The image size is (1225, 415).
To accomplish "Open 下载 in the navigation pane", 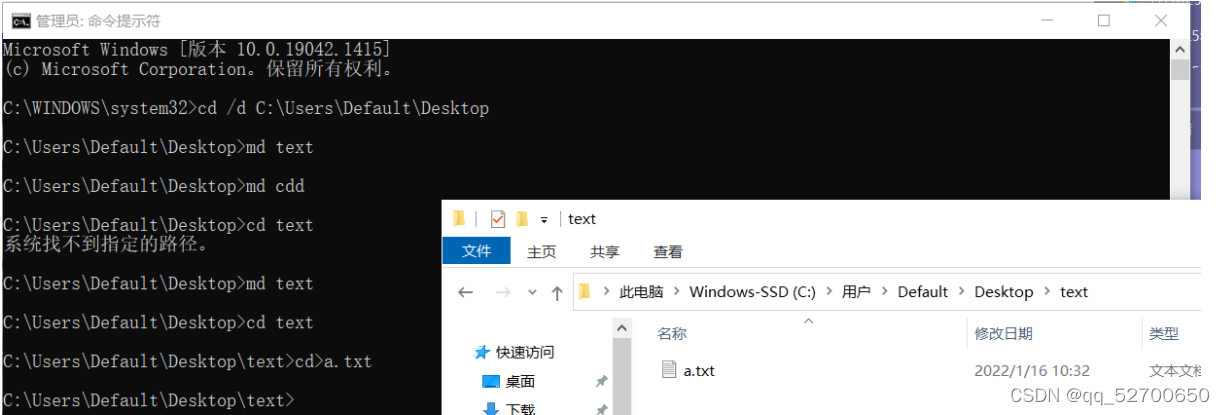I will tap(520, 408).
